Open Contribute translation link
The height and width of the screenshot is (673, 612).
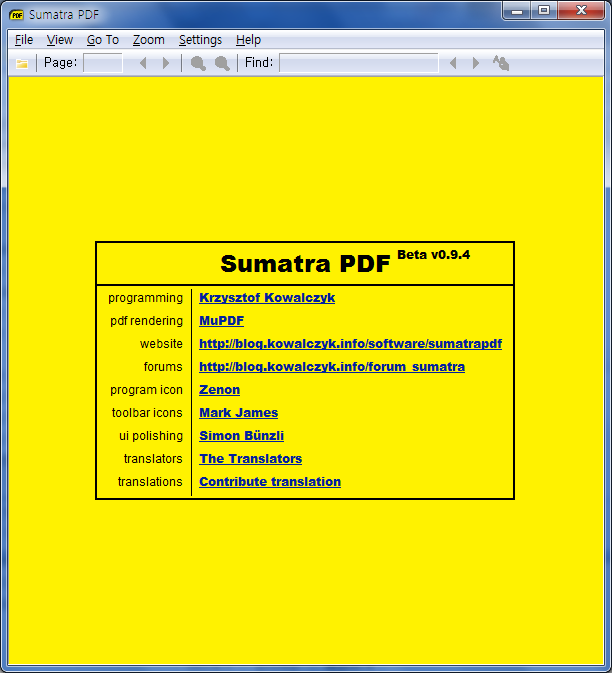[270, 482]
